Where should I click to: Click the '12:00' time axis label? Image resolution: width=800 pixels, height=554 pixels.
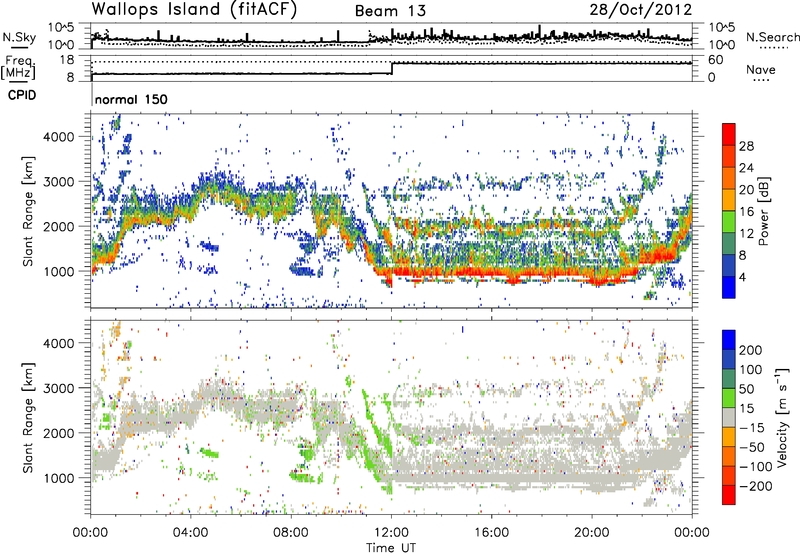pos(391,533)
